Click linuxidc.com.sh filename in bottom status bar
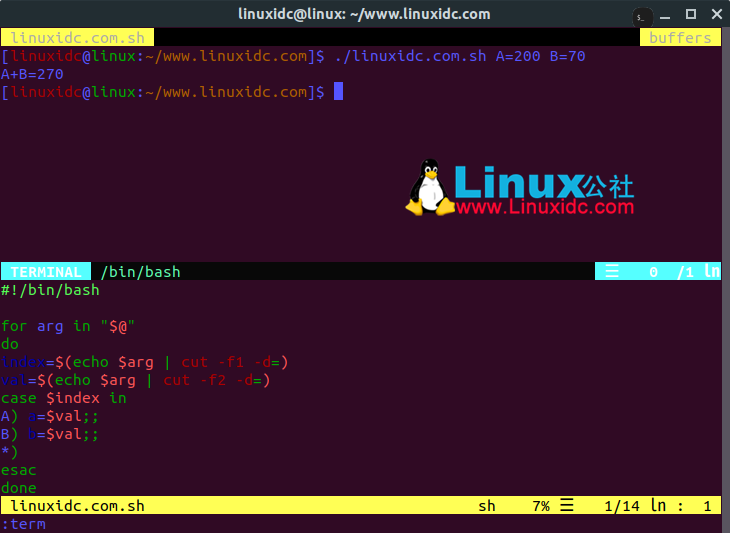 coord(77,506)
